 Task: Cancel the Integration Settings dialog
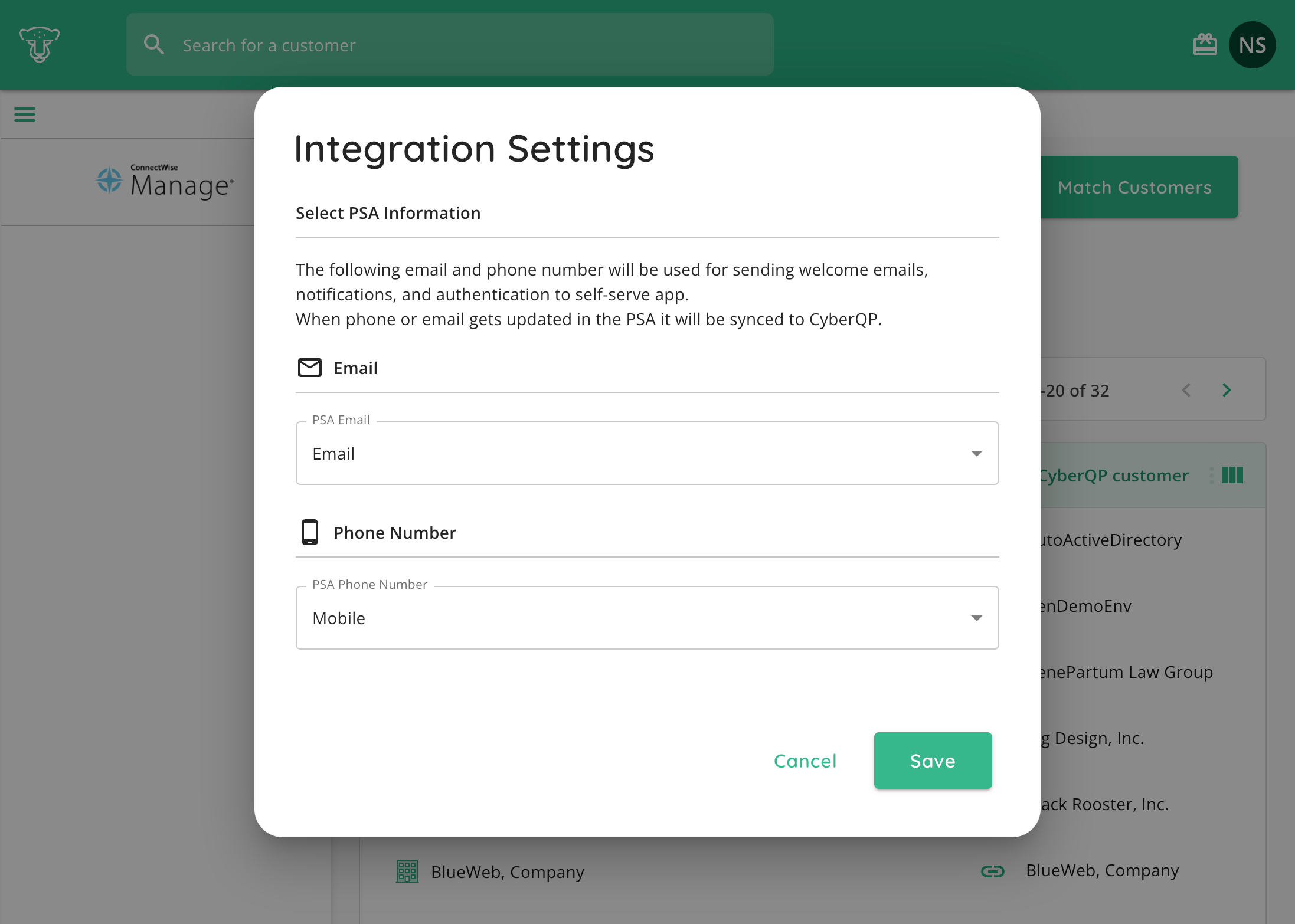pos(805,761)
